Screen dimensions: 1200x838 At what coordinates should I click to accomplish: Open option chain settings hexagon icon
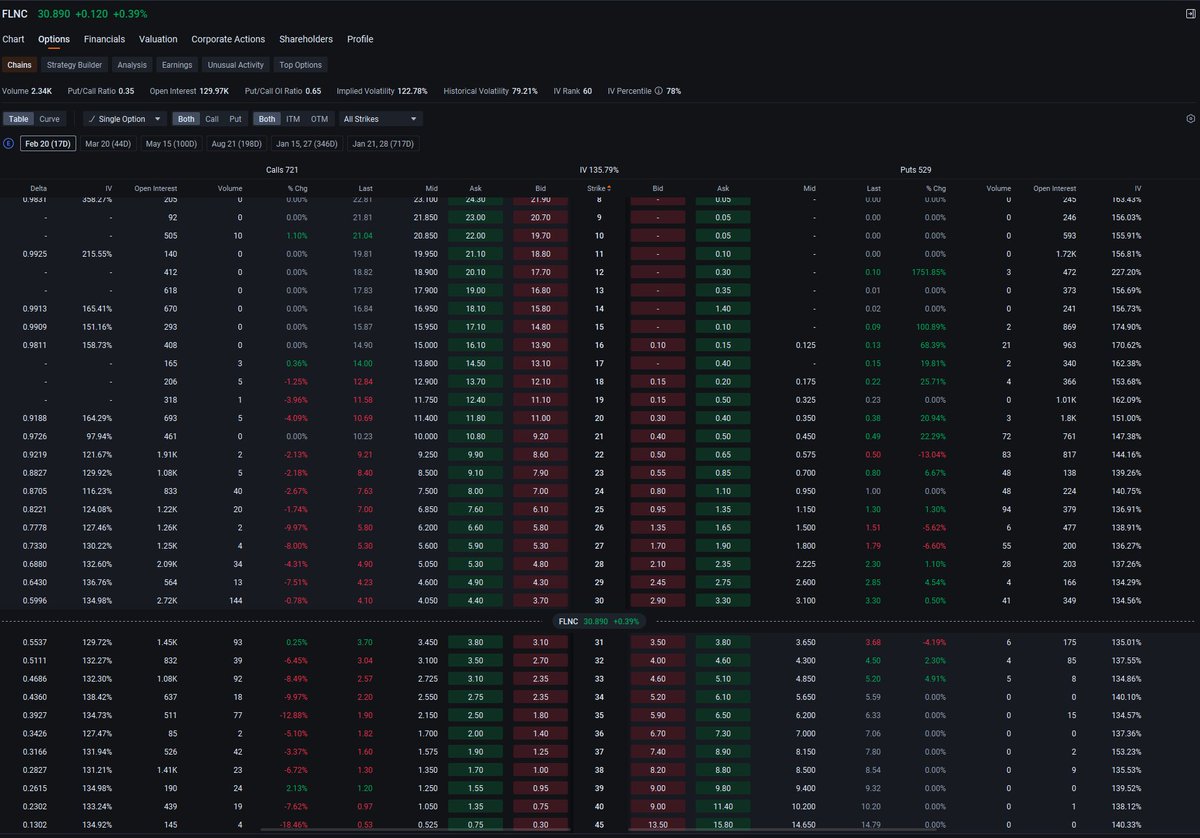[1190, 118]
